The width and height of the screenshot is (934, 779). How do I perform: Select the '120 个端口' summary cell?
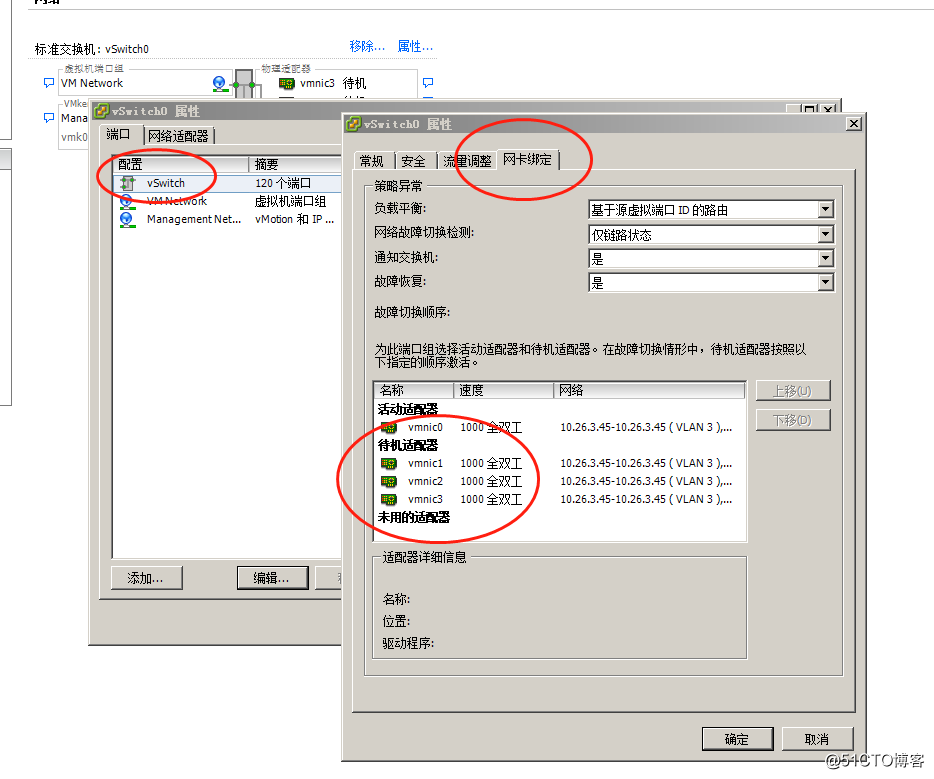coord(283,183)
